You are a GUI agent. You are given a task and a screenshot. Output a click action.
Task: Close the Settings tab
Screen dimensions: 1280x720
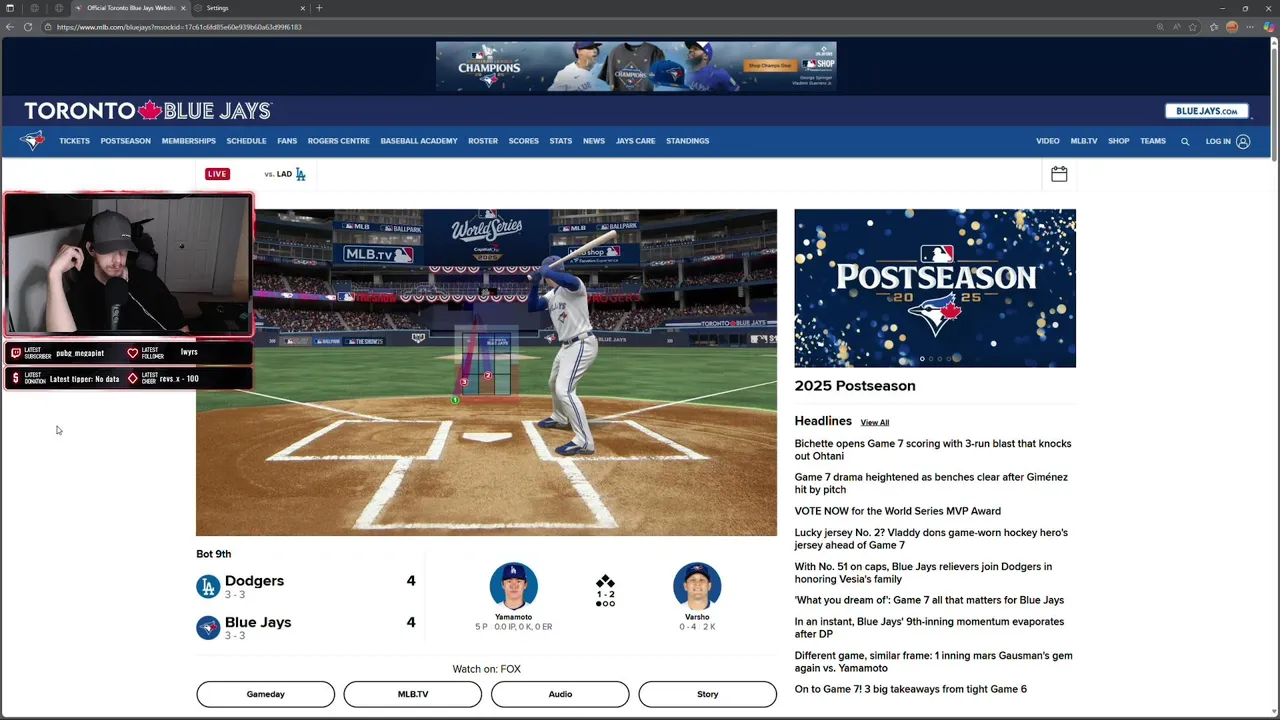pos(303,8)
